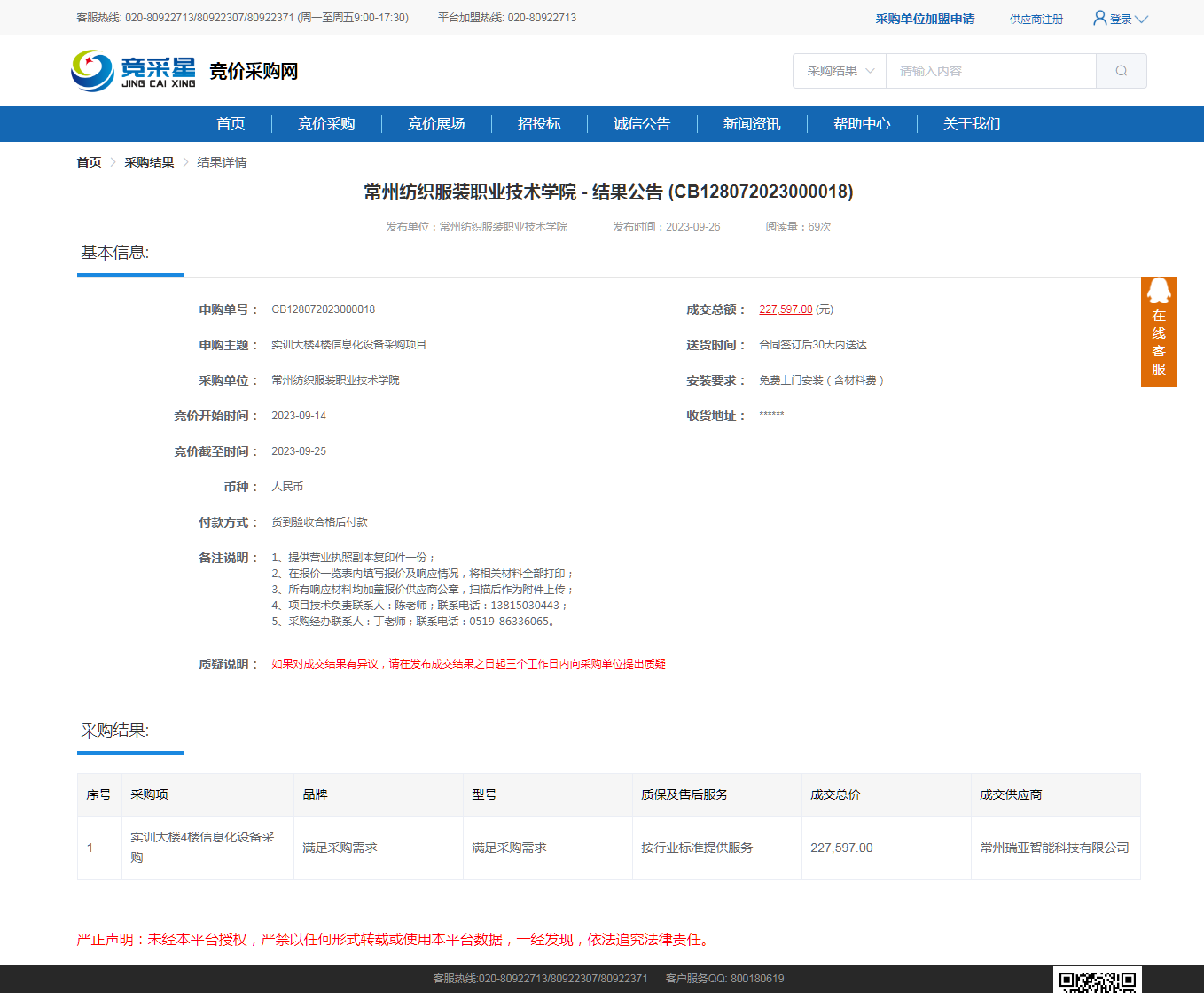Go to the 竞价采购 navigation tab
Screen dimensions: 1204x993
(326, 124)
